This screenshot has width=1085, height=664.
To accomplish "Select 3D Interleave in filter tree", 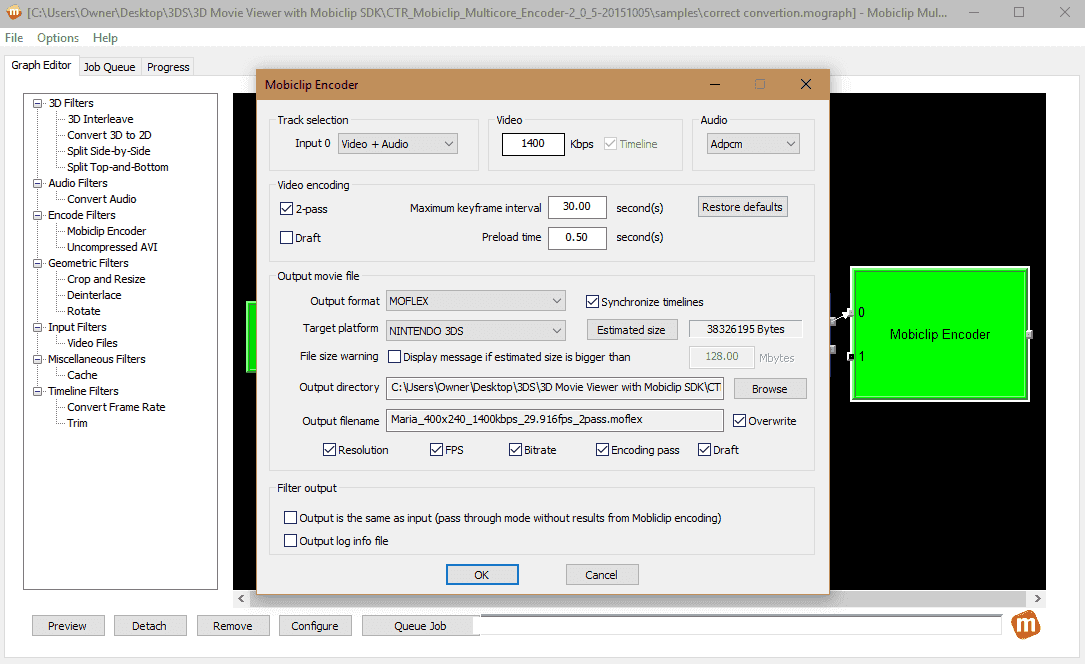I will (100, 119).
